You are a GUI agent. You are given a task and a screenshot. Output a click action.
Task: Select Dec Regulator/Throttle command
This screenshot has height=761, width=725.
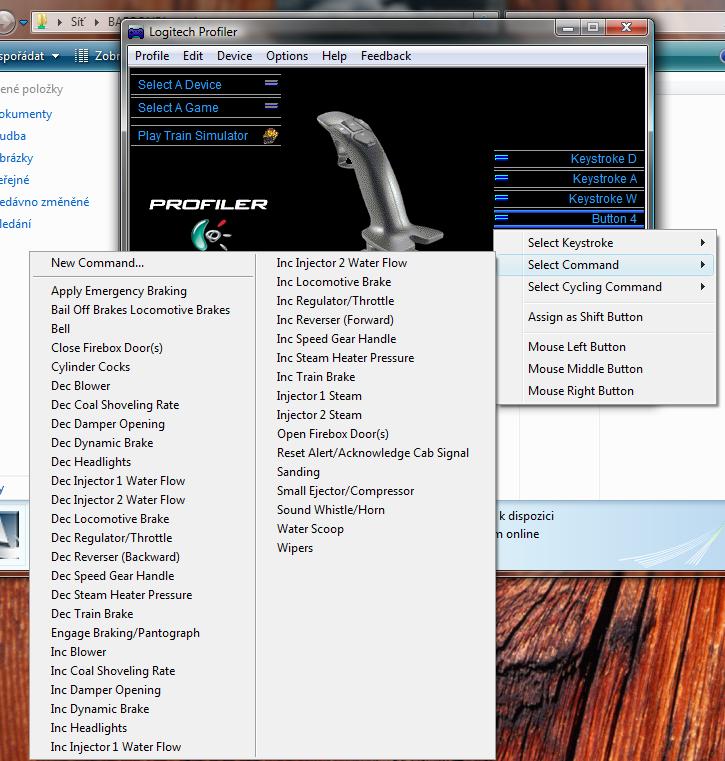click(112, 538)
